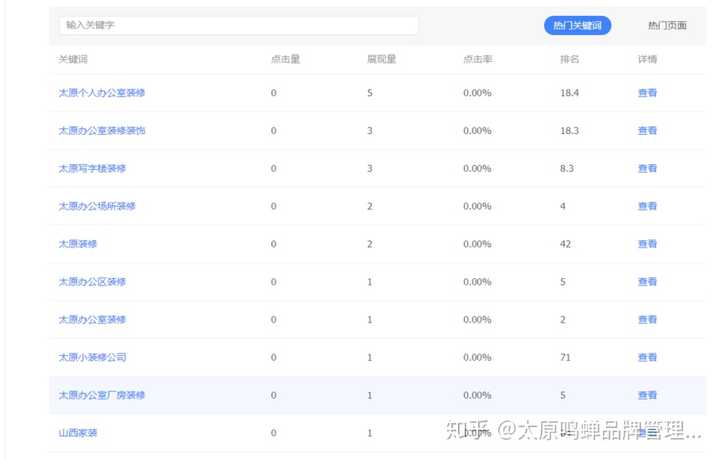Click the 关键词 column header

(73, 59)
